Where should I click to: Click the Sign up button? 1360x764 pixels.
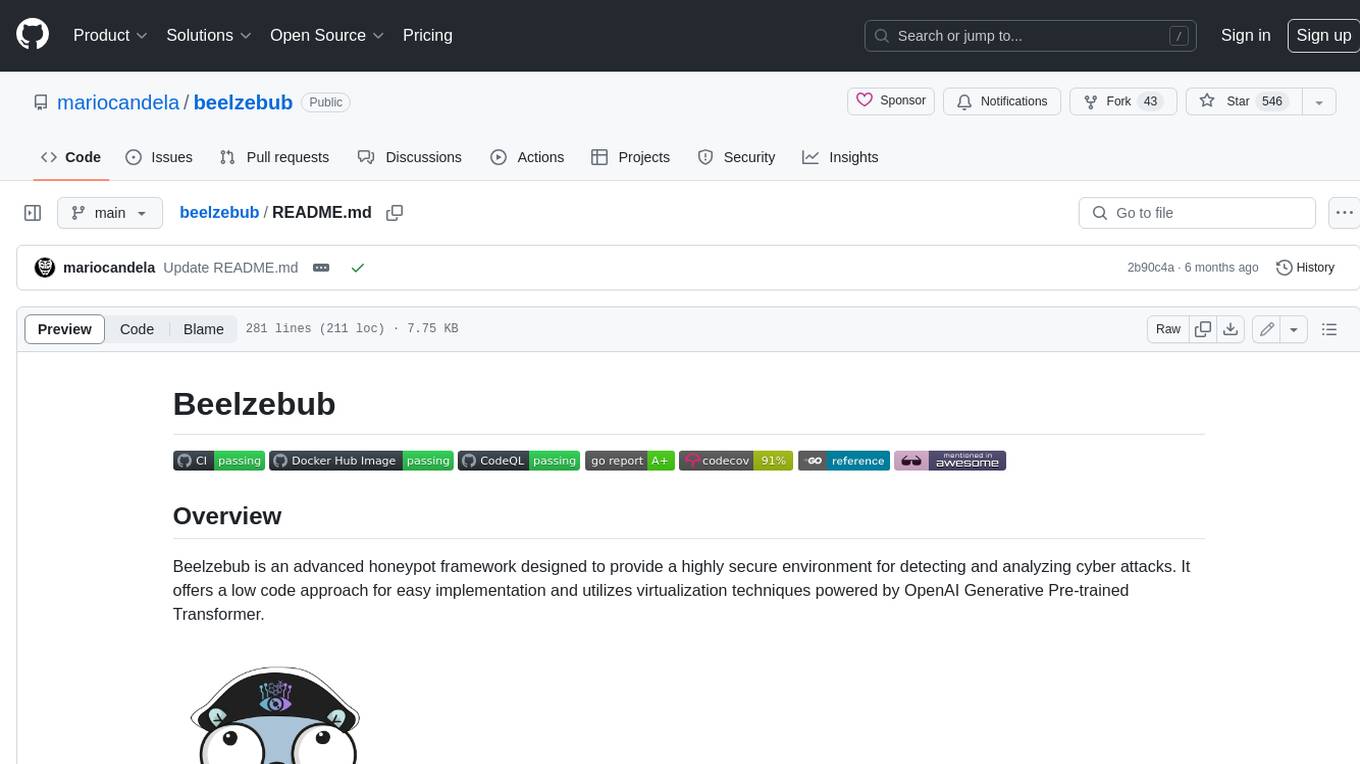coord(1323,35)
